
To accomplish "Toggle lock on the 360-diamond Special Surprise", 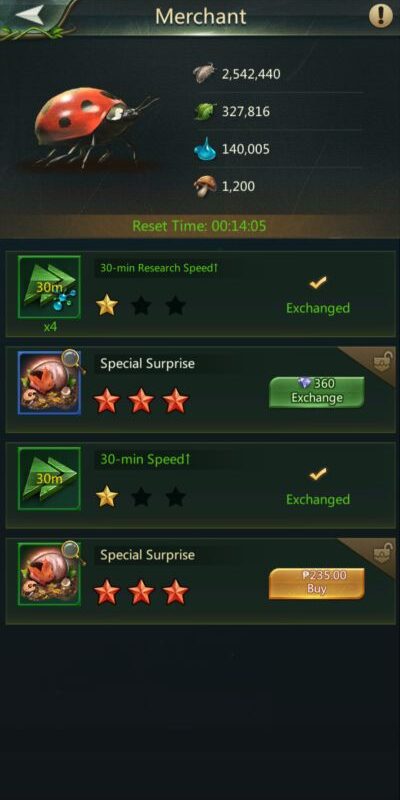I will 382,361.
